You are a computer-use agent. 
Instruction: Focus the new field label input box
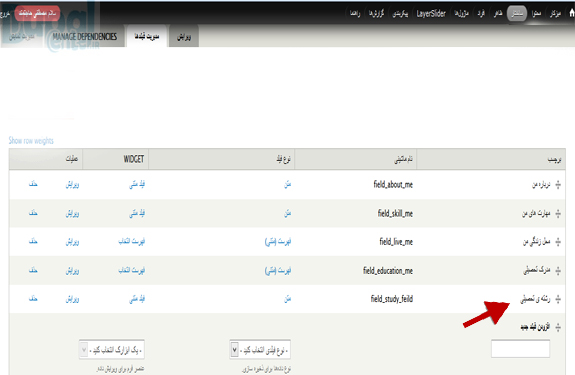click(x=520, y=349)
